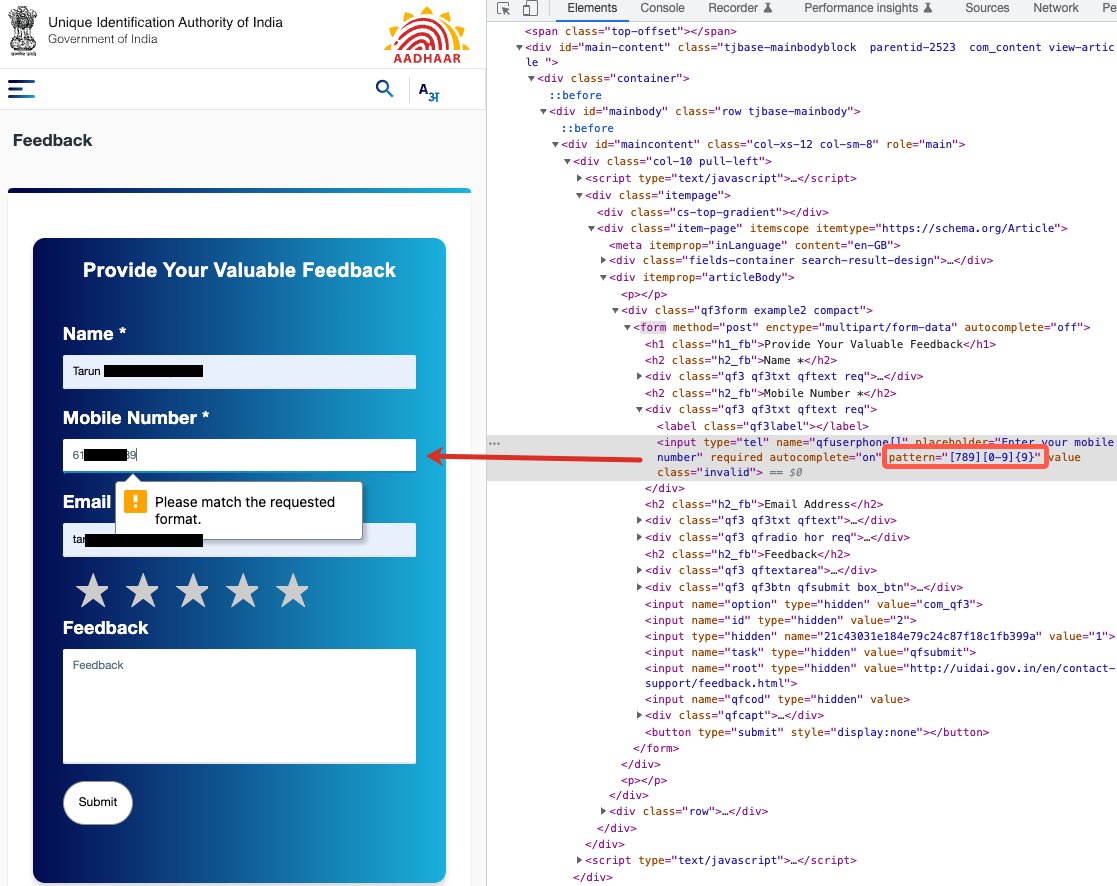Expand the qfradio hor req div
Screen dimensions: 1117x886
pos(639,538)
